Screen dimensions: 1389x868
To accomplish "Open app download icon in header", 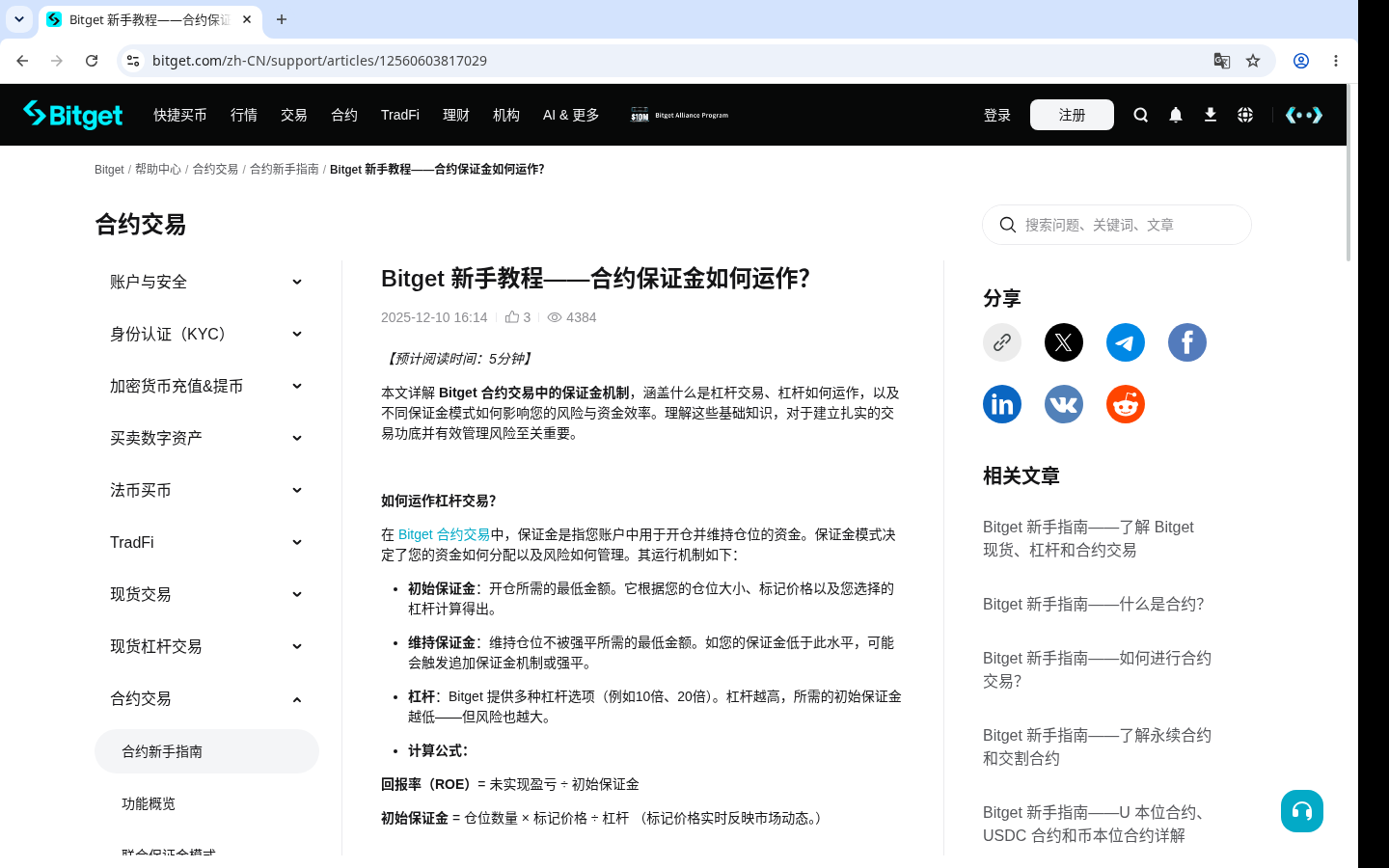I will (x=1211, y=115).
